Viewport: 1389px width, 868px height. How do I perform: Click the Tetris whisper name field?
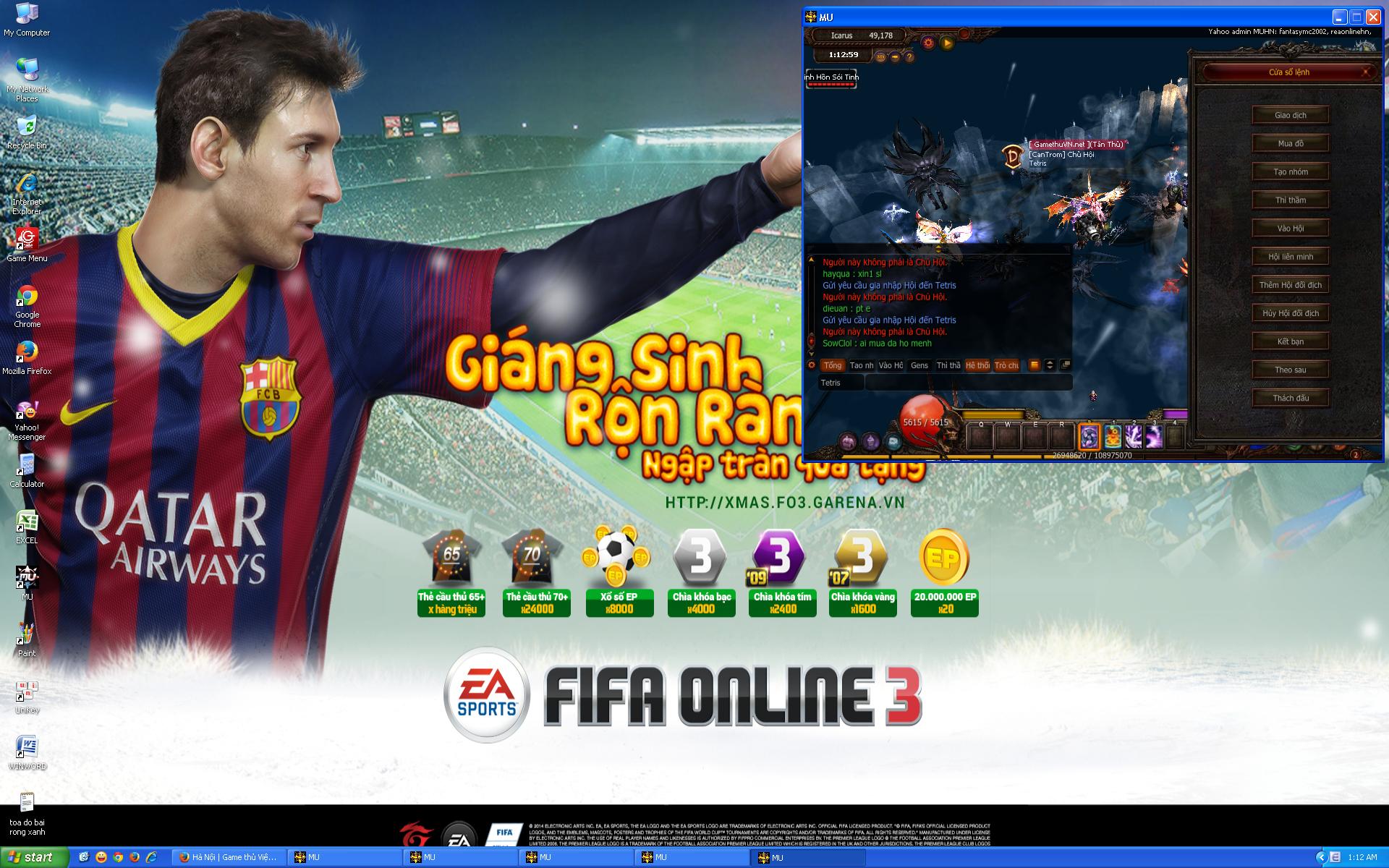tap(841, 383)
